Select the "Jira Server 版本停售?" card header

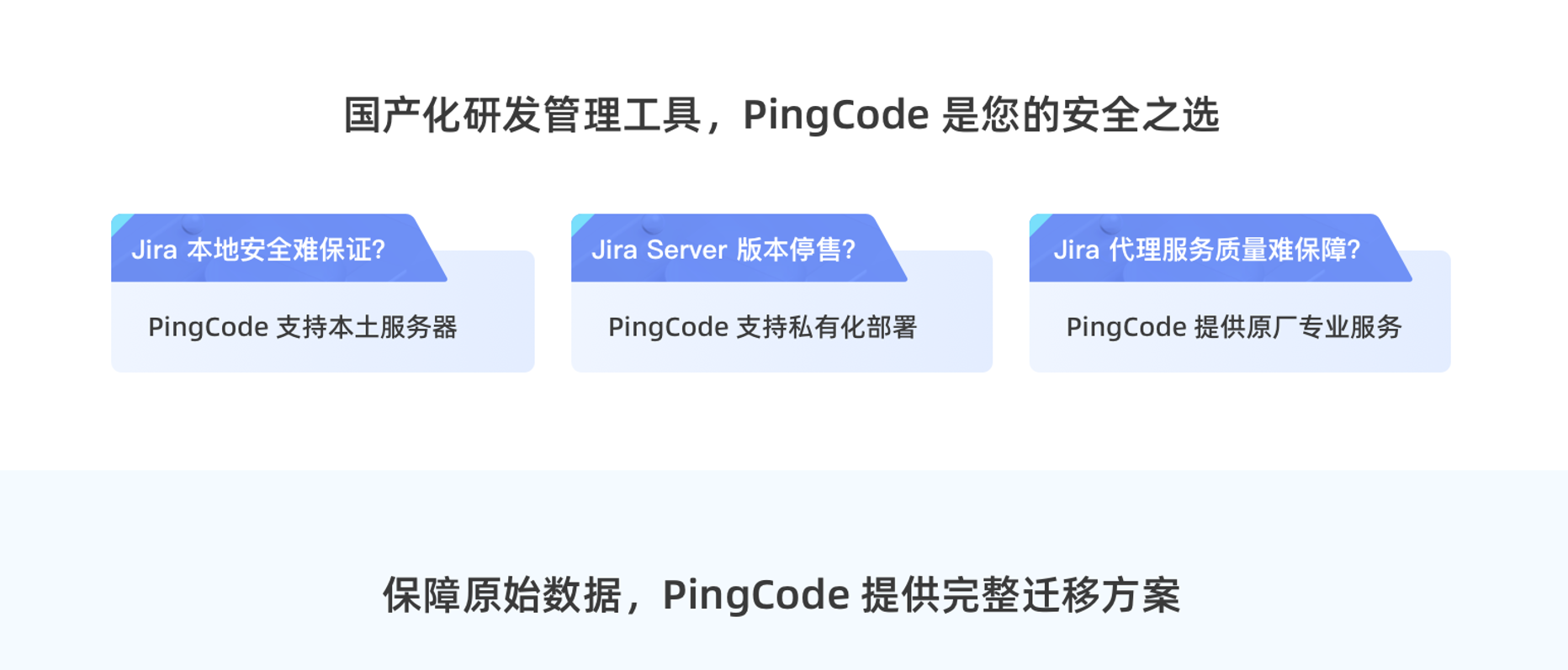723,250
